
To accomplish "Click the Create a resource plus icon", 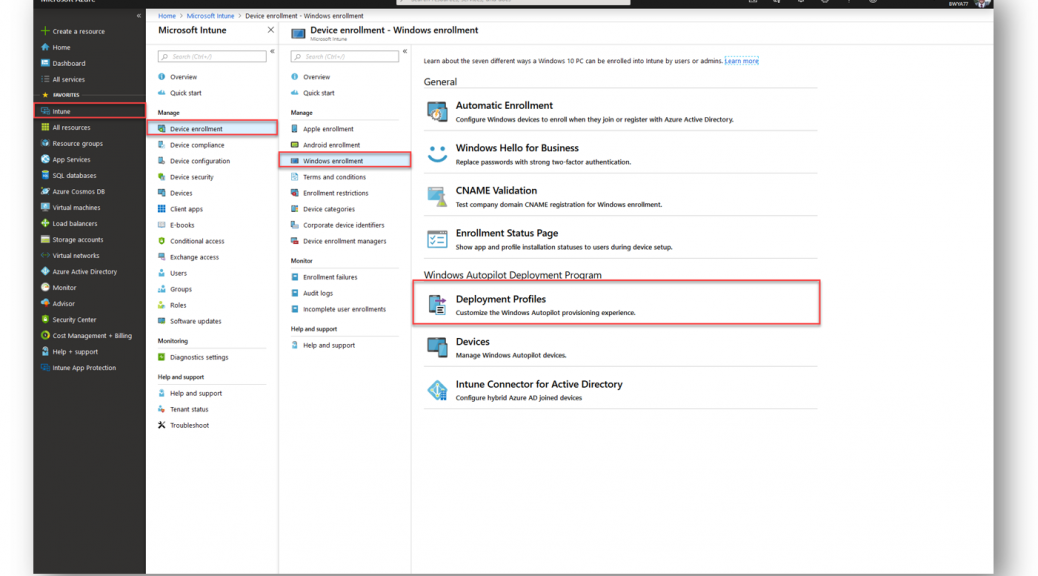I will pyautogui.click(x=45, y=31).
